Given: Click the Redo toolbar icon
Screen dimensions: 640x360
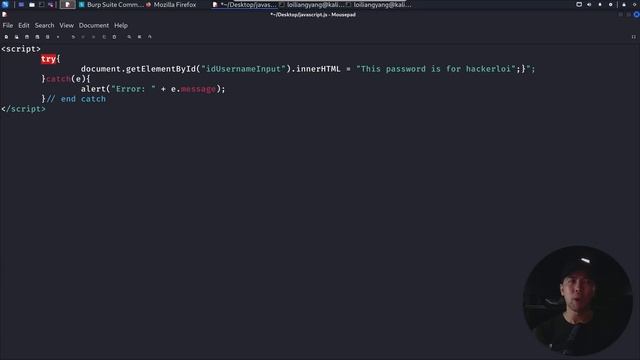Looking at the screenshot, I should 83,37.
